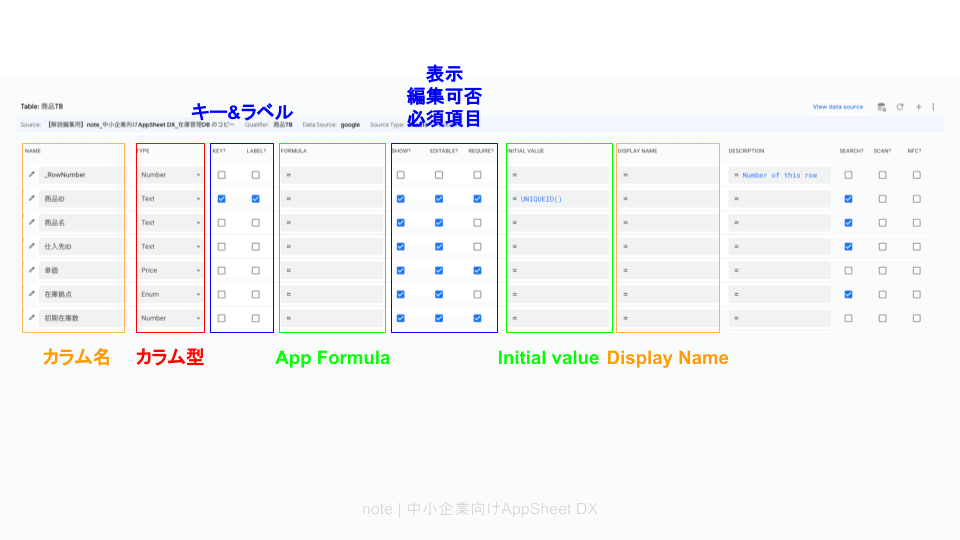Click pencil icon for 在庫拠点 column
The image size is (960, 540).
click(x=32, y=294)
